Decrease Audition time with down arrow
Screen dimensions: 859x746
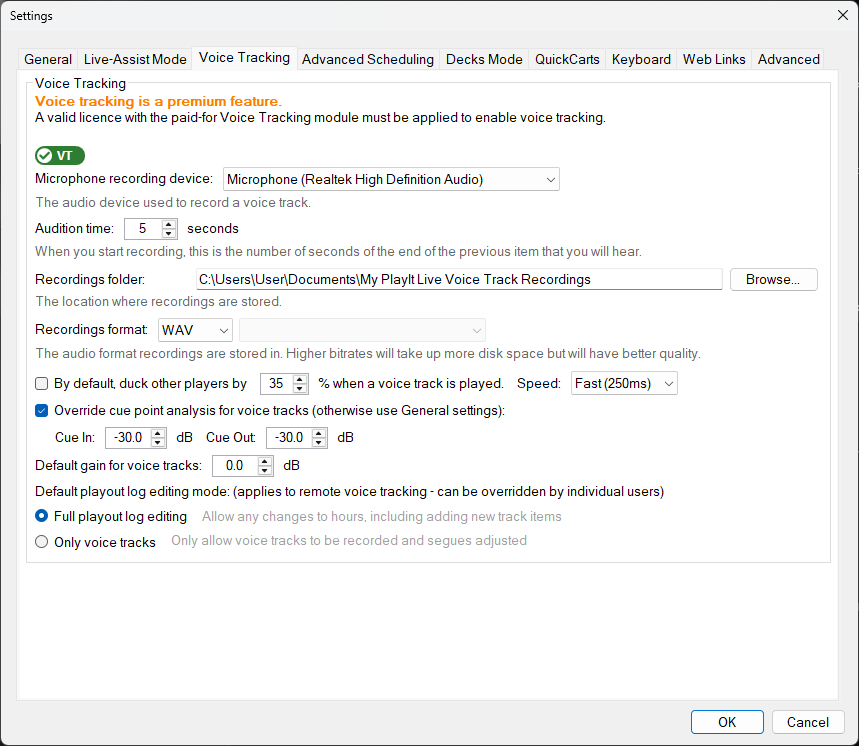point(169,233)
